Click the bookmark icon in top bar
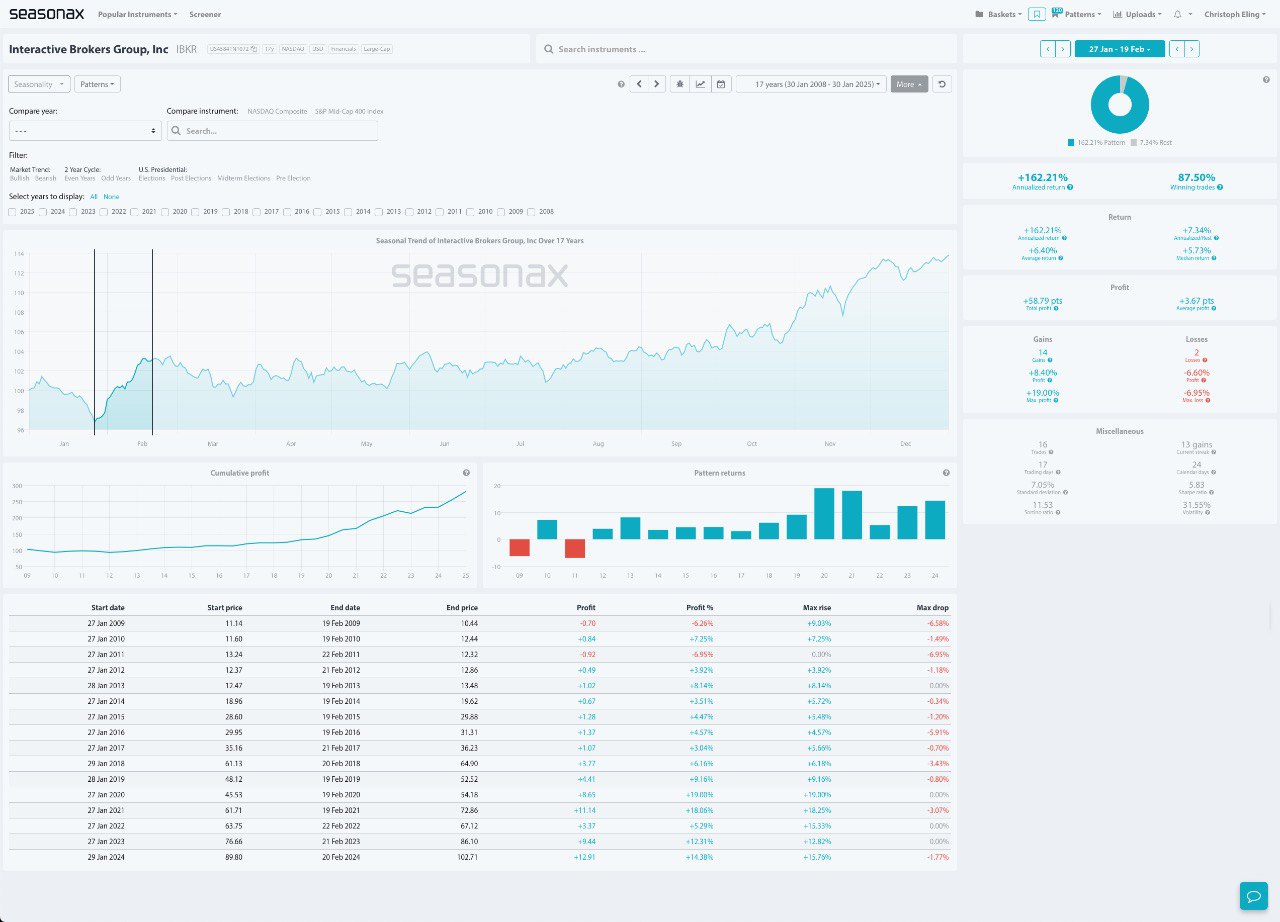 coord(1037,14)
